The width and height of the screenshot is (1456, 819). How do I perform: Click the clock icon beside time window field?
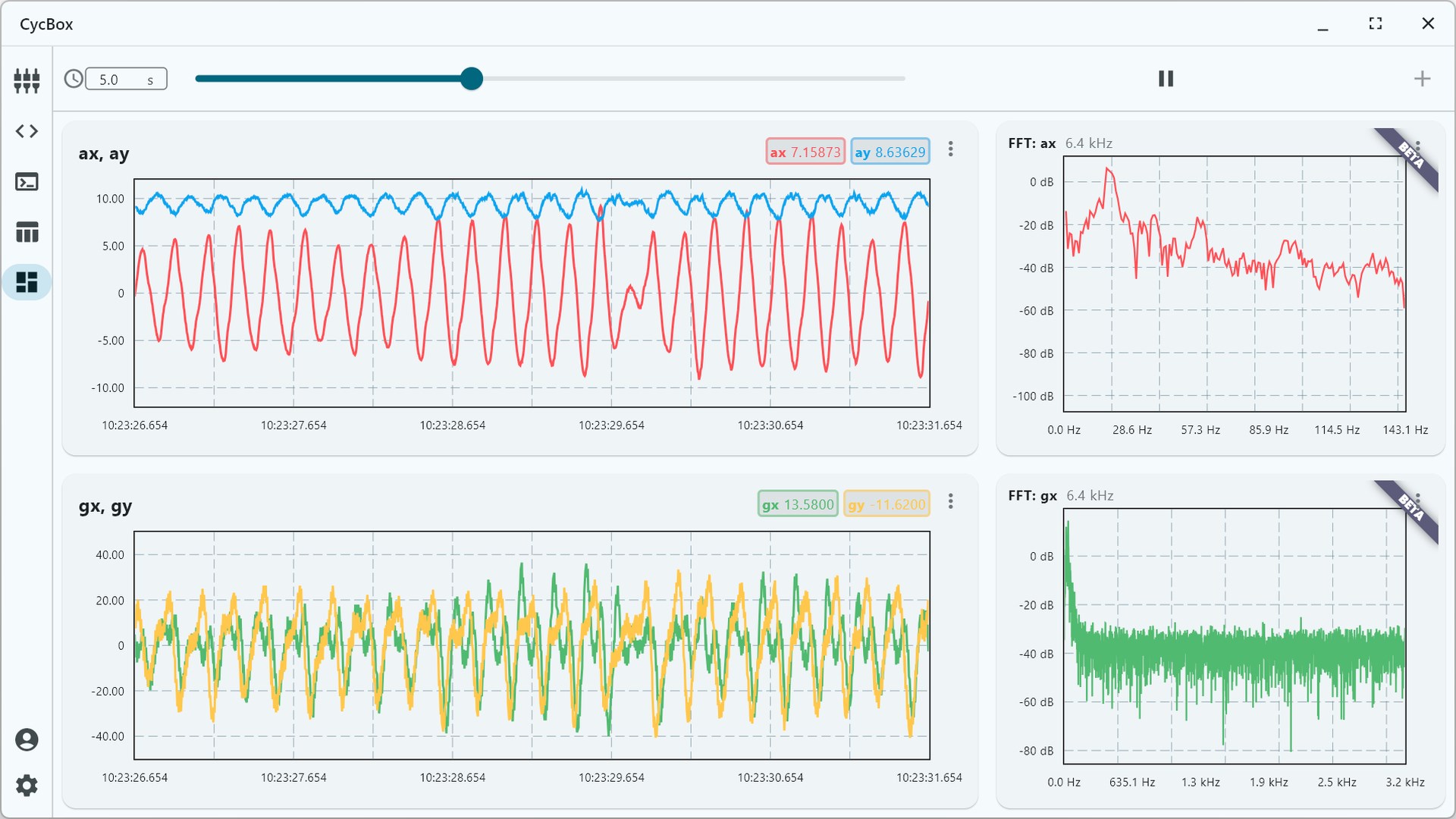74,79
